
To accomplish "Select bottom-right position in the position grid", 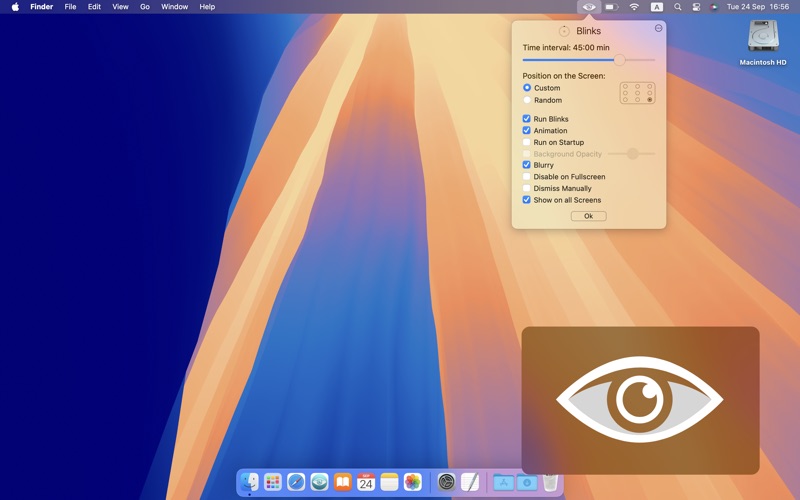I will click(649, 99).
